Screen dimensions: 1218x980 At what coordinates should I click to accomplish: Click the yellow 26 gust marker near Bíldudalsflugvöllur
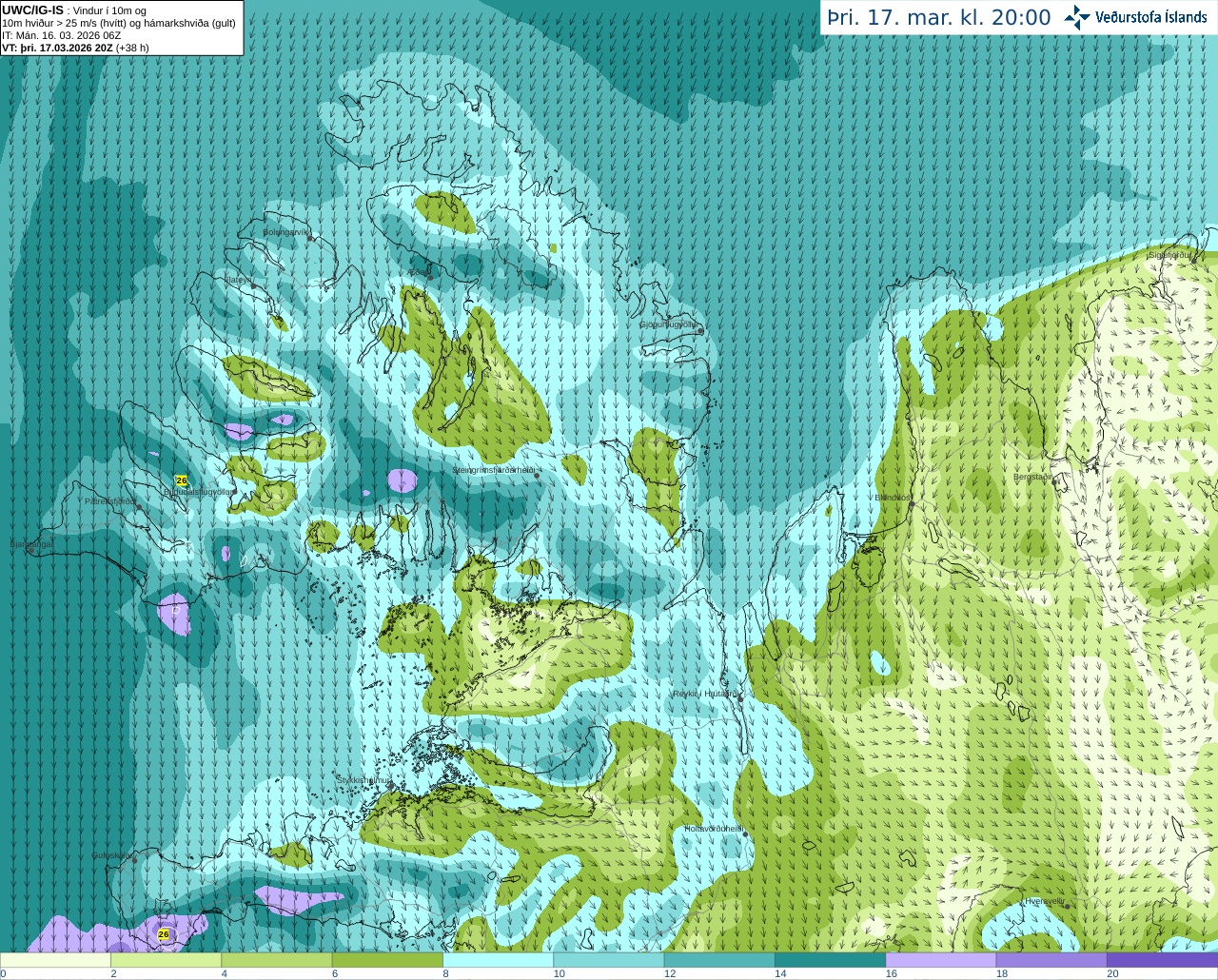tap(181, 480)
